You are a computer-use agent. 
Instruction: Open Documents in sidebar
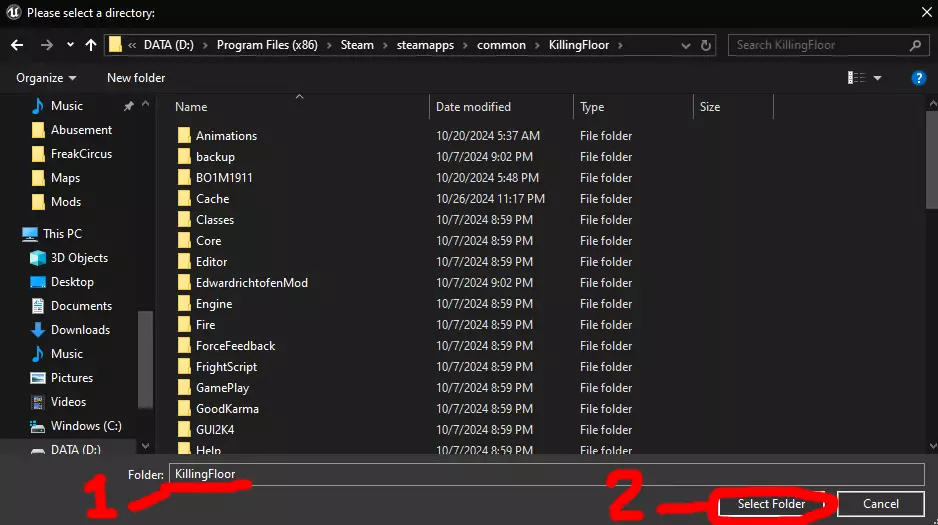coord(81,306)
